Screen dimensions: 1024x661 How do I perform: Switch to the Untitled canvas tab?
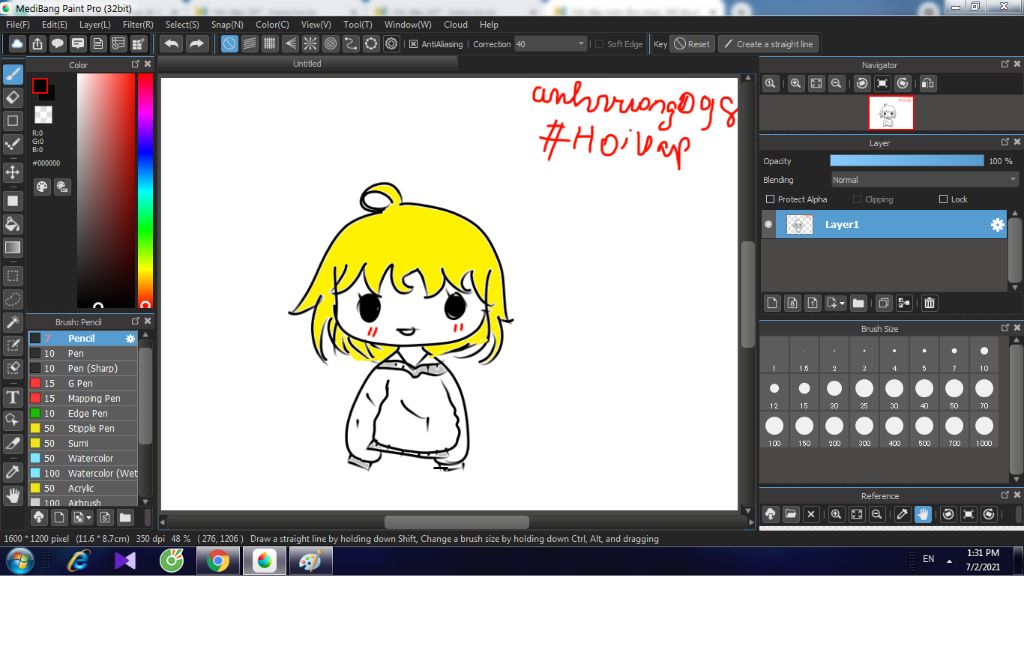[x=307, y=63]
